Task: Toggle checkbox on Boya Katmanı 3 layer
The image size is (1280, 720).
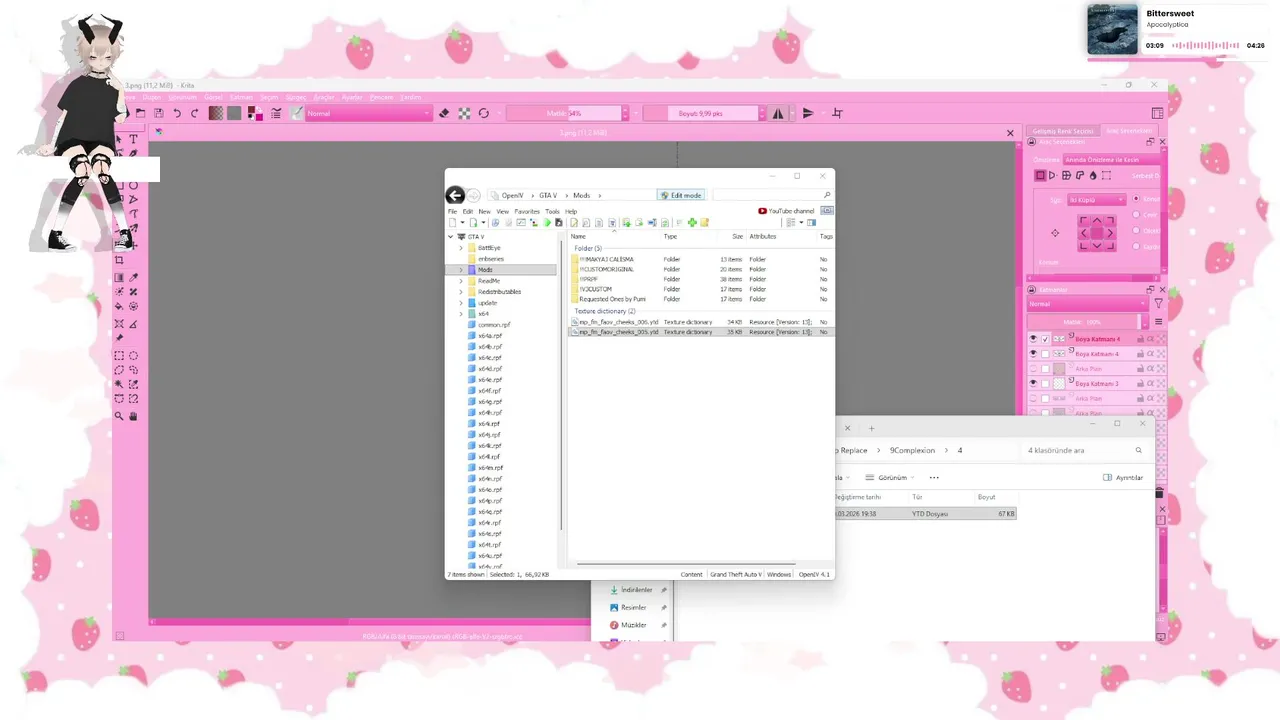Action: (x=1046, y=383)
